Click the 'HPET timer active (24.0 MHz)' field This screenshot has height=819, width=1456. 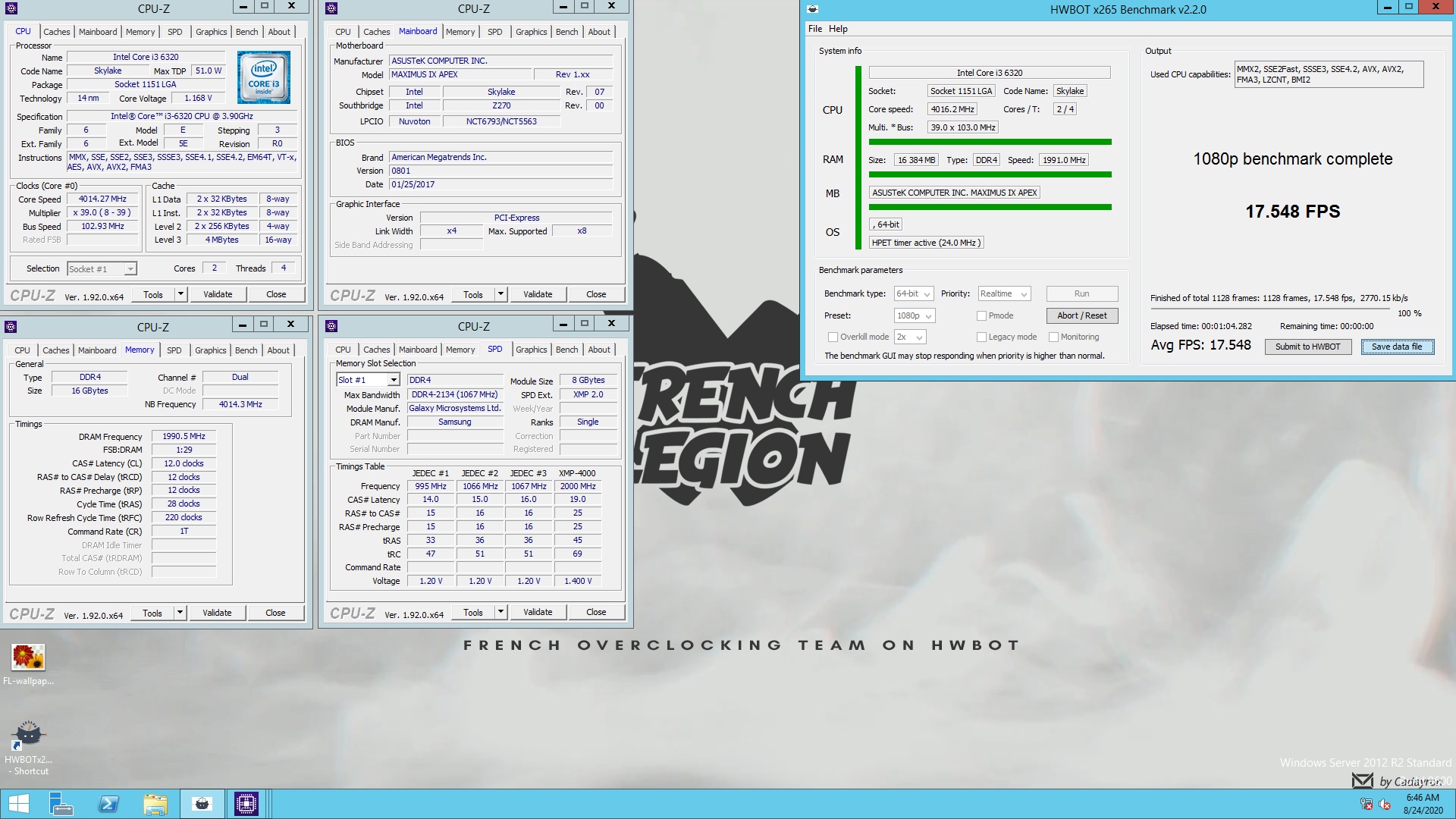coord(926,243)
